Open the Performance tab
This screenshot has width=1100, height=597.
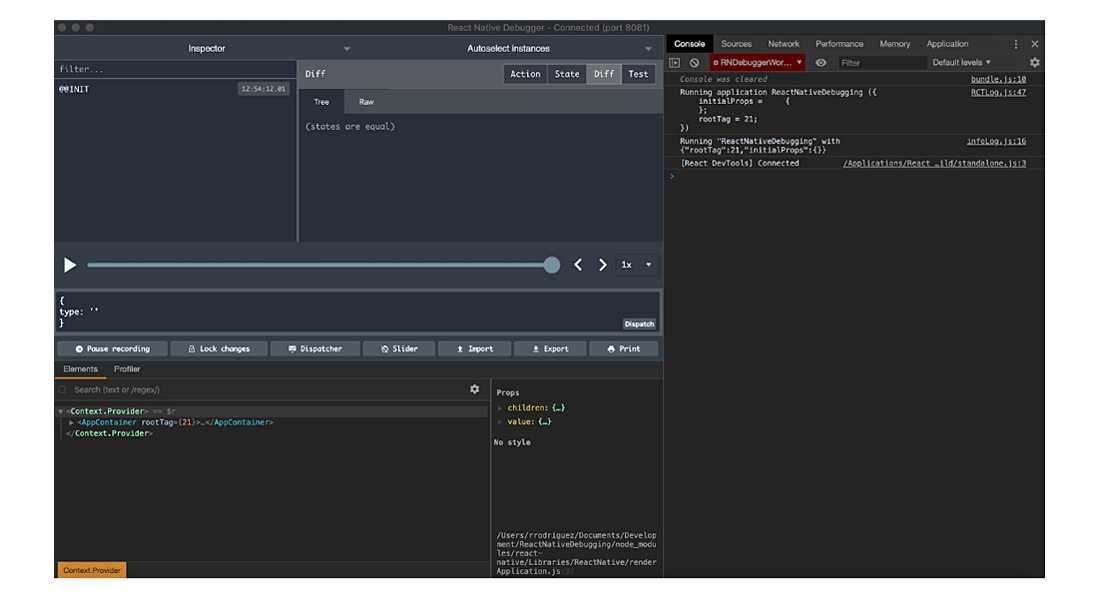pos(839,43)
